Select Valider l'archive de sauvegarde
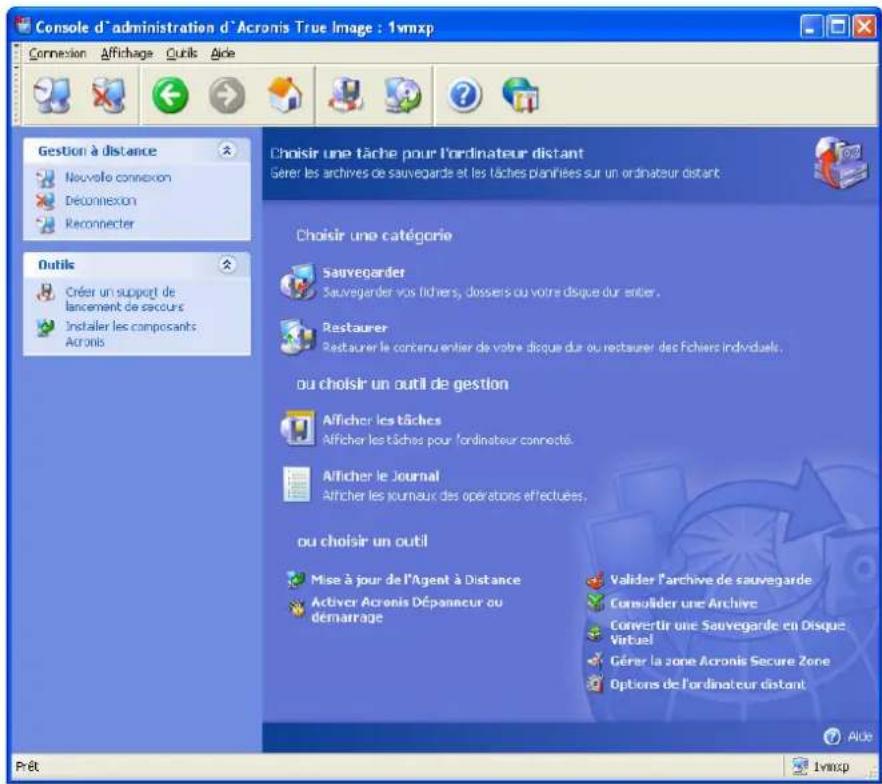The height and width of the screenshot is (784, 882). (711, 580)
